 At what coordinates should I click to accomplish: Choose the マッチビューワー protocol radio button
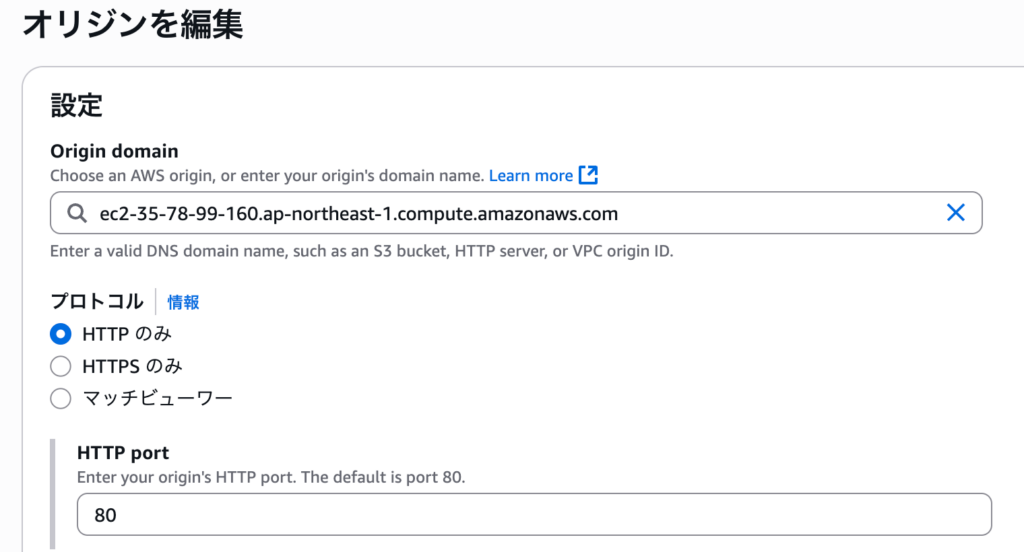pyautogui.click(x=61, y=398)
